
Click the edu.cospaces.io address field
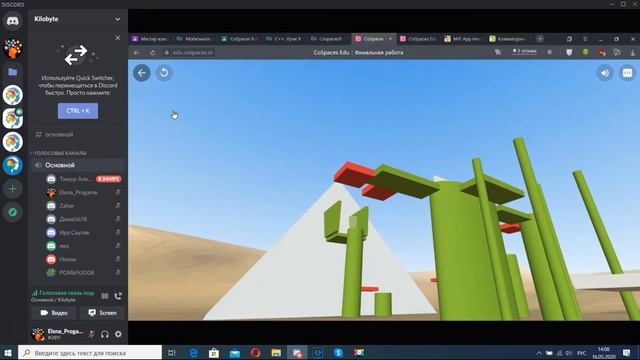point(189,53)
